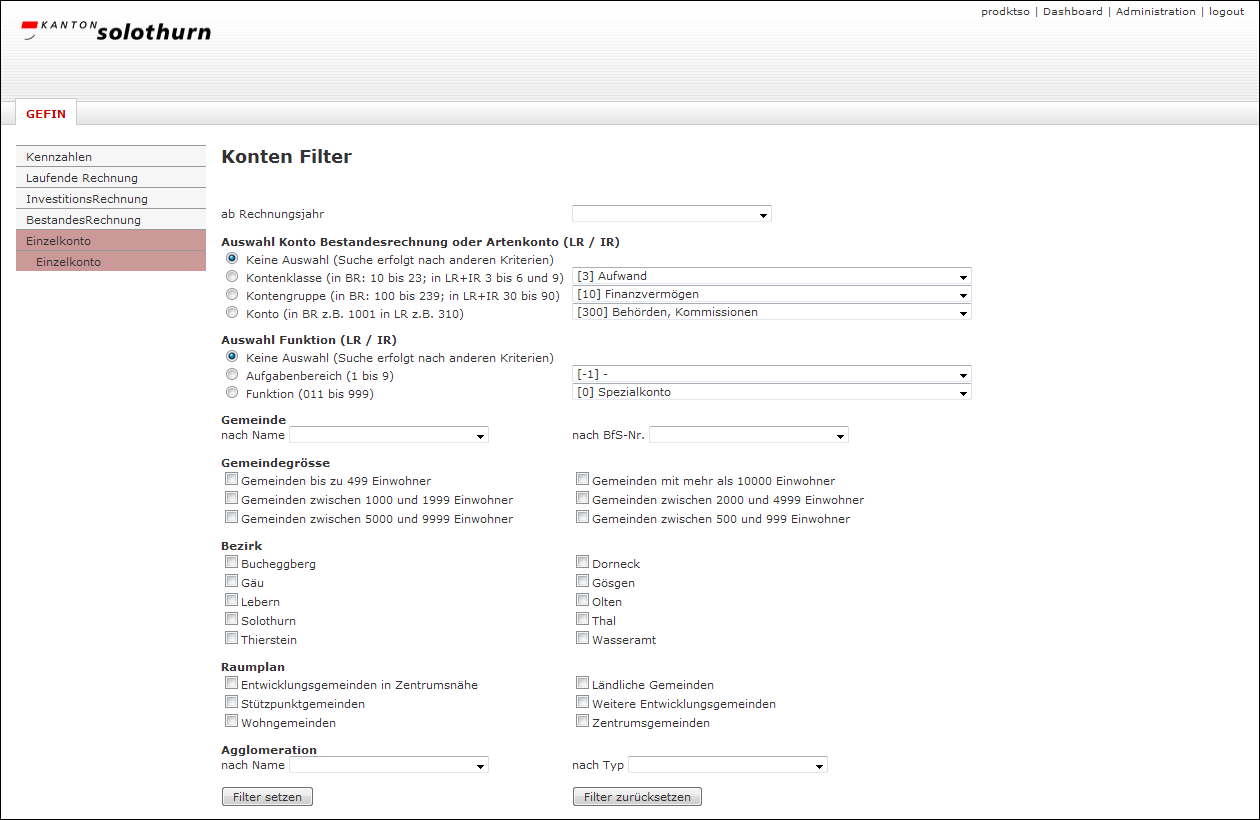Click the Filter zurücksetzen button
Viewport: 1260px width, 820px height.
pyautogui.click(x=637, y=797)
